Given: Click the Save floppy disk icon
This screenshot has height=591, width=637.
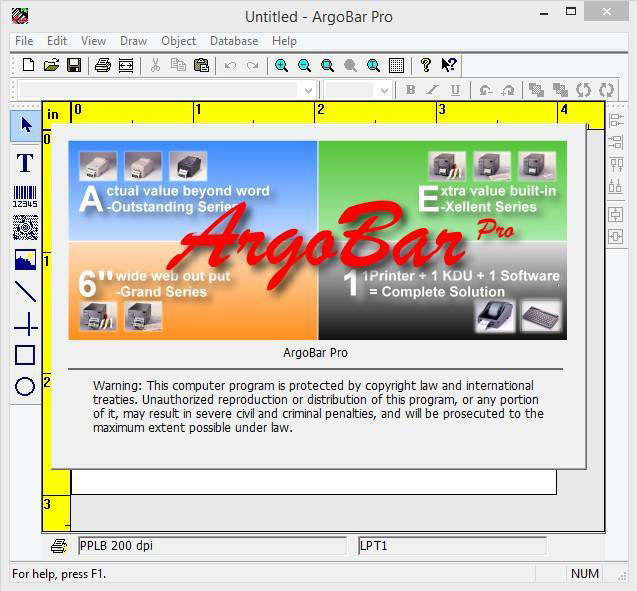Looking at the screenshot, I should [74, 65].
